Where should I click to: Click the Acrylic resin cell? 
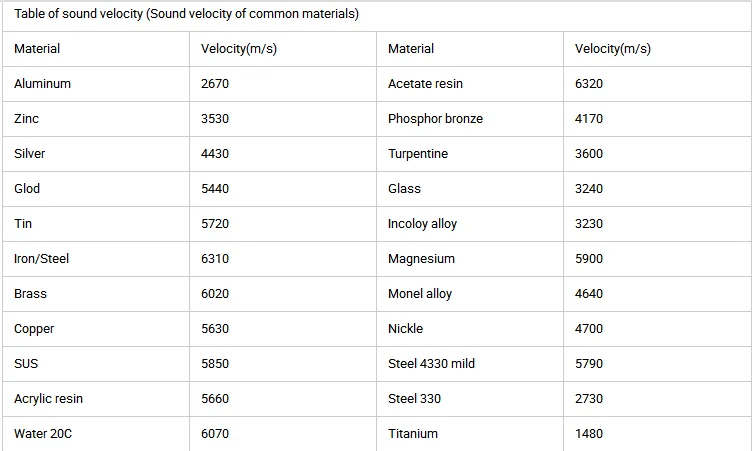pos(49,399)
